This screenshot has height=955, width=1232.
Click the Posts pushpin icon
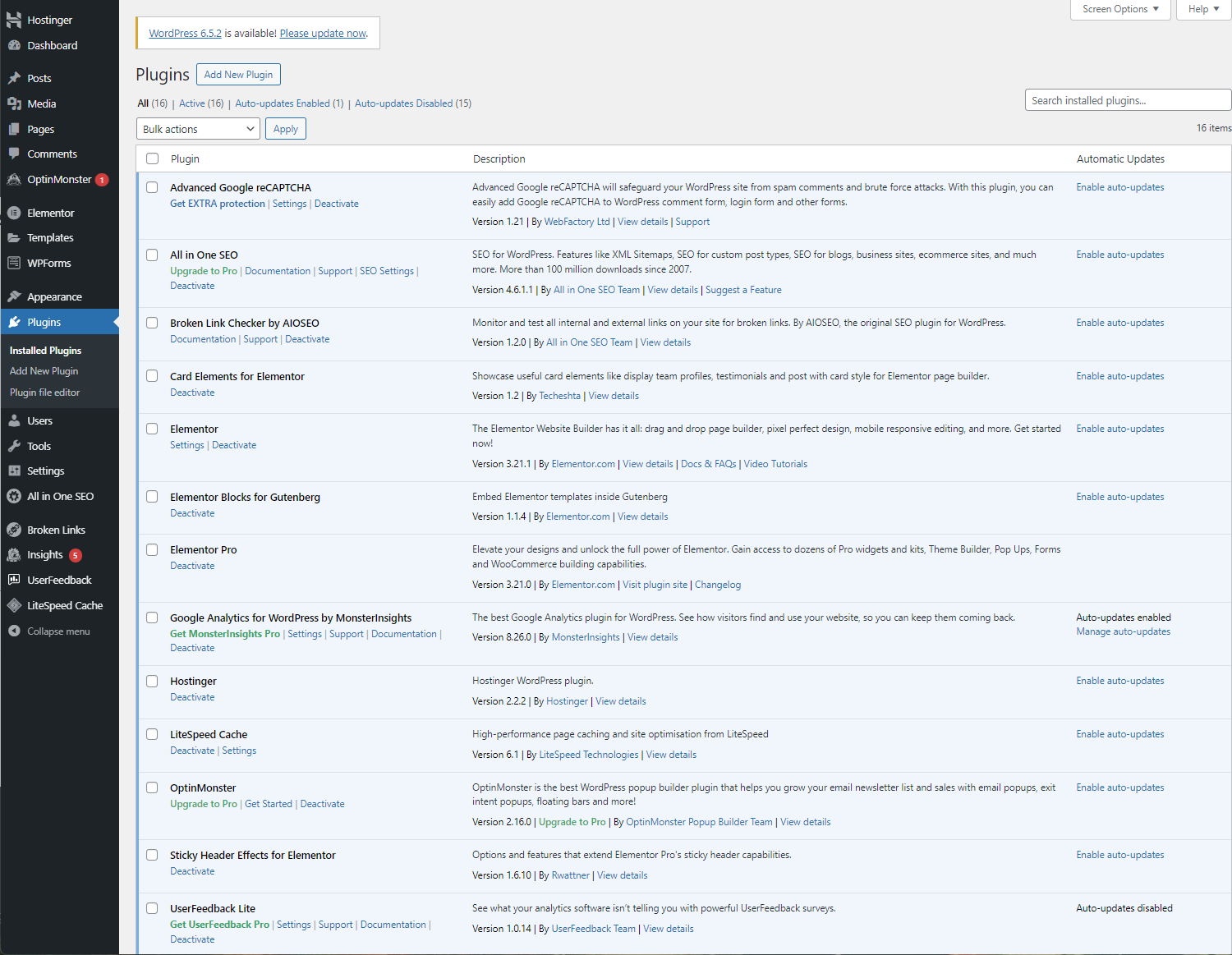(x=14, y=78)
